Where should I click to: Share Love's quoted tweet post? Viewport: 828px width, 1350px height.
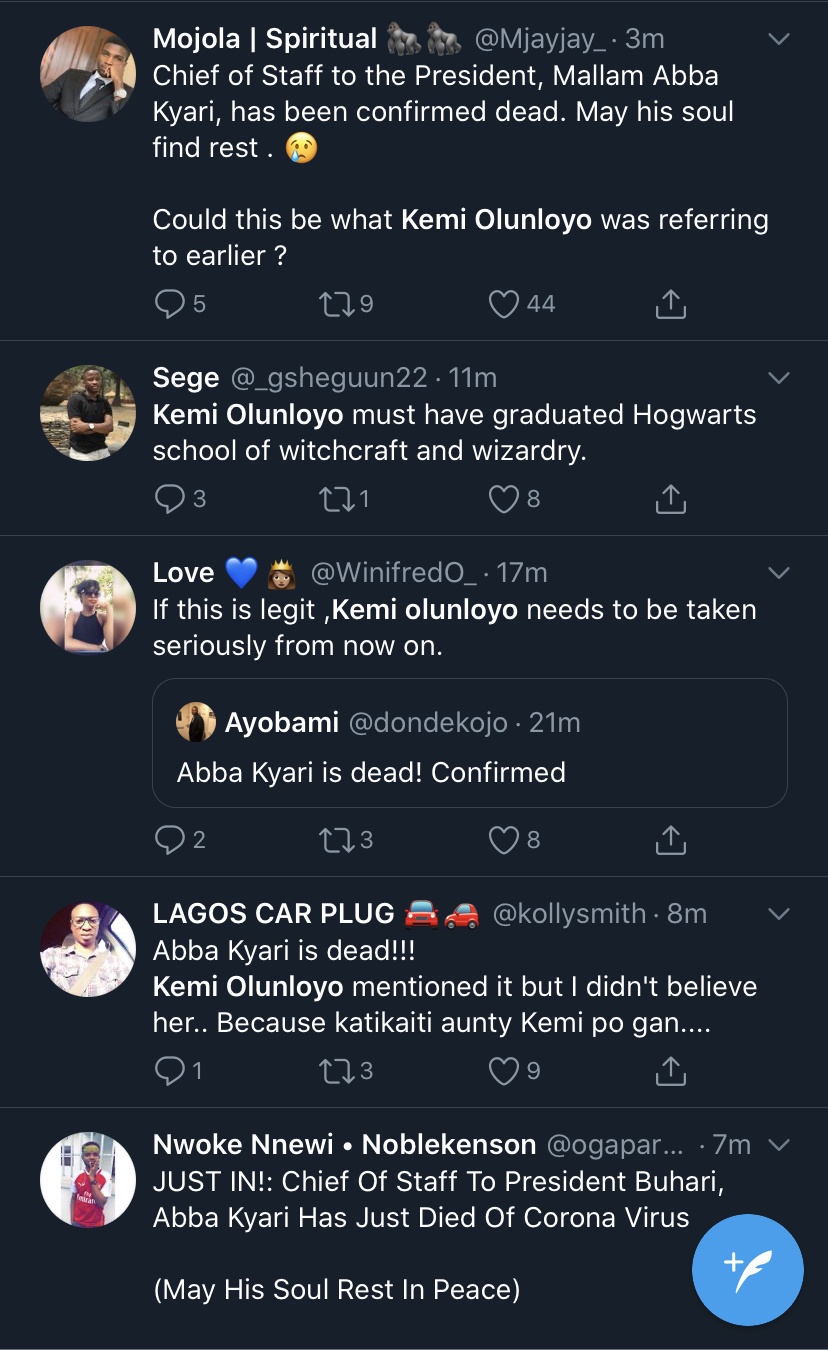click(670, 840)
